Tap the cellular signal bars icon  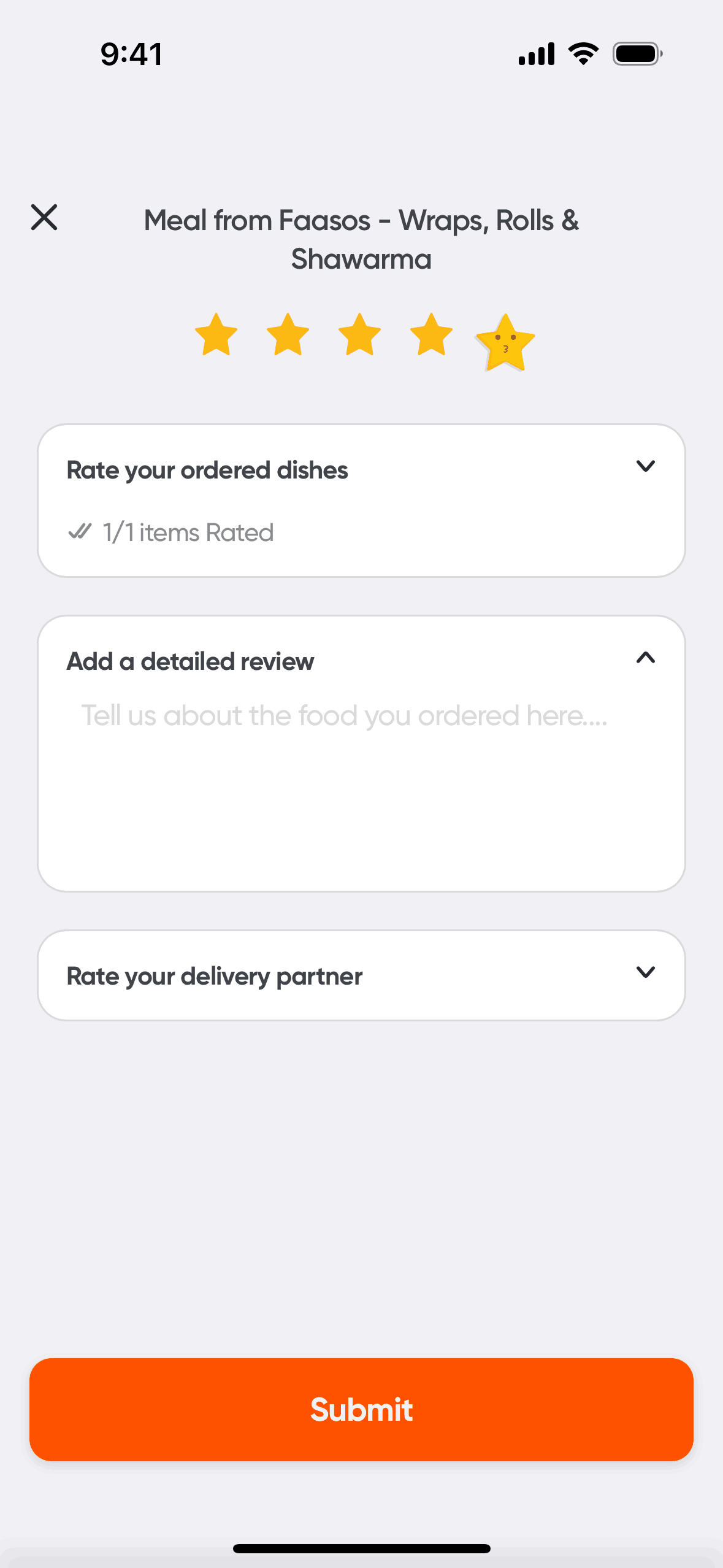(x=537, y=54)
